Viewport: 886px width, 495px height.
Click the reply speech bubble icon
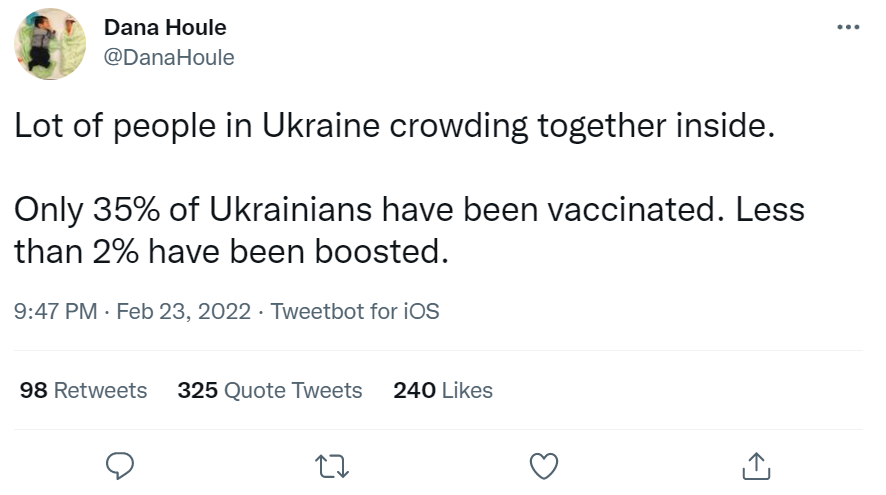tap(119, 465)
